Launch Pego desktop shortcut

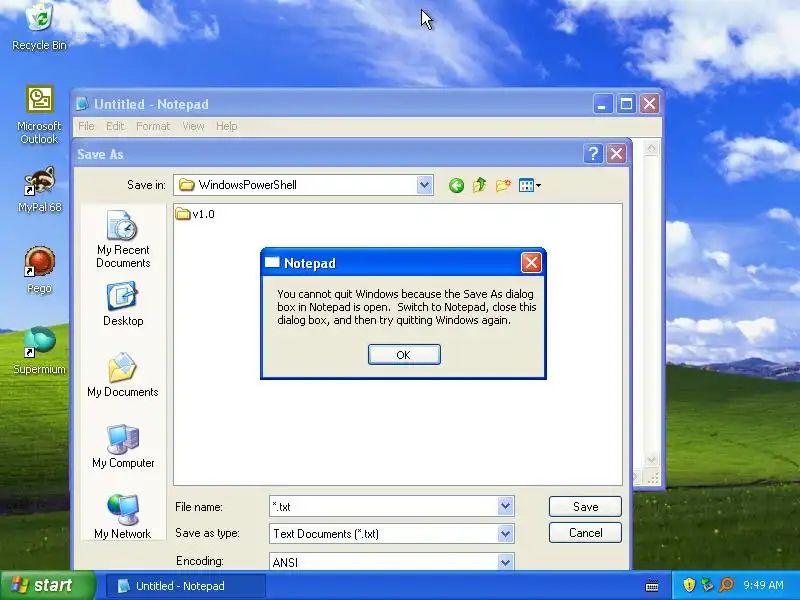(x=39, y=270)
